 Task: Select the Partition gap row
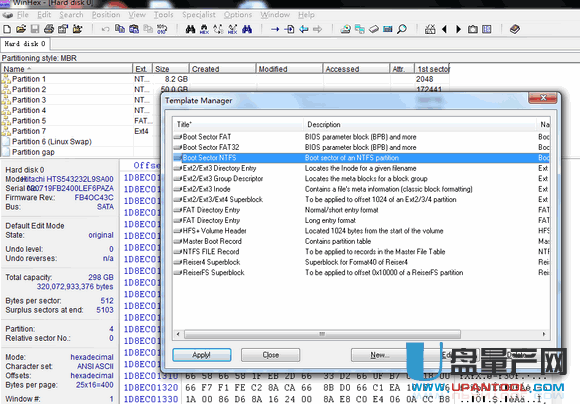coord(81,152)
